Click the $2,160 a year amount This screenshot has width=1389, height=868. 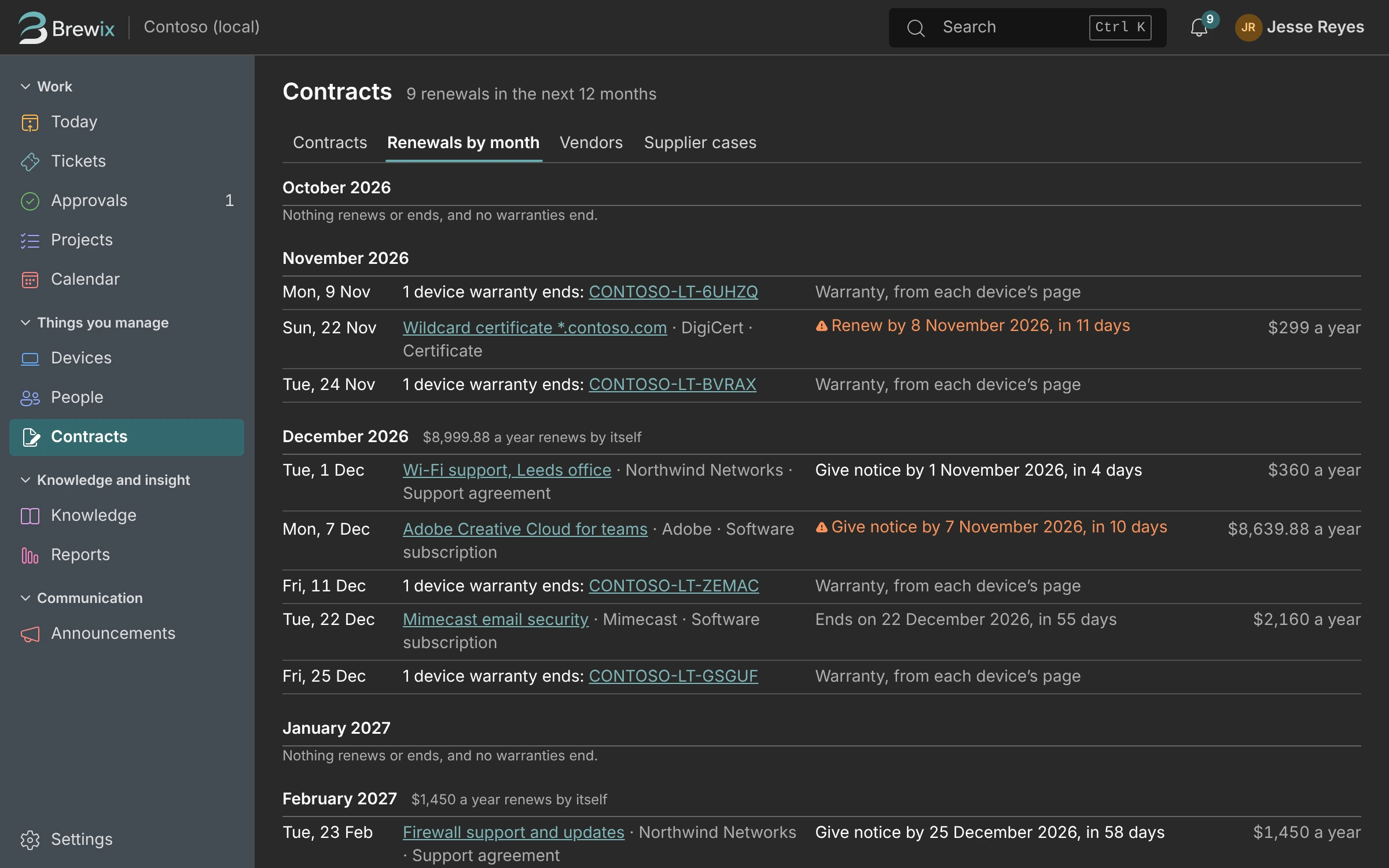(1307, 620)
